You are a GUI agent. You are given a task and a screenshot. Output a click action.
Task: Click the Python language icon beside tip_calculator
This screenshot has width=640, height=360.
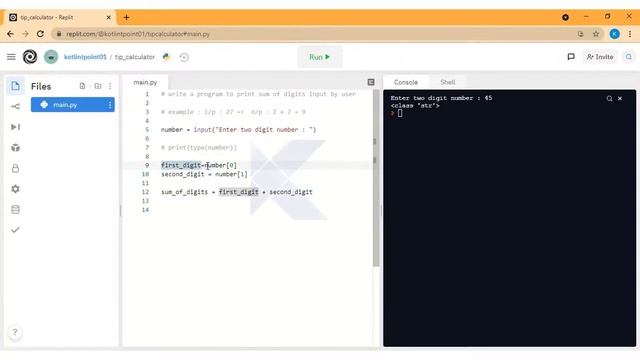166,57
